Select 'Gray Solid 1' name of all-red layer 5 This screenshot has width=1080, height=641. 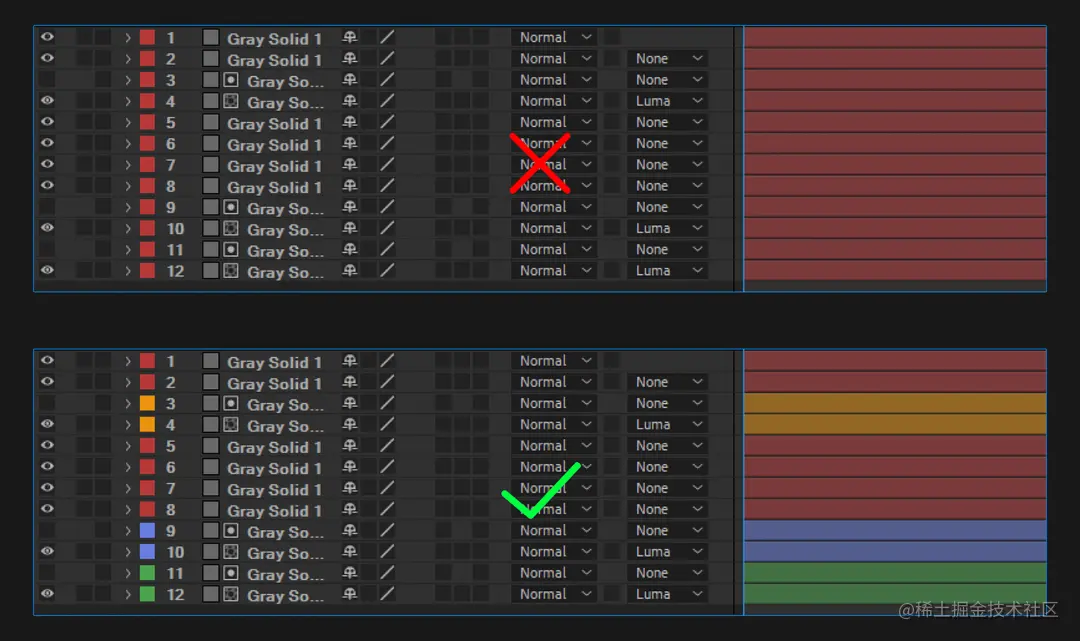[x=274, y=123]
